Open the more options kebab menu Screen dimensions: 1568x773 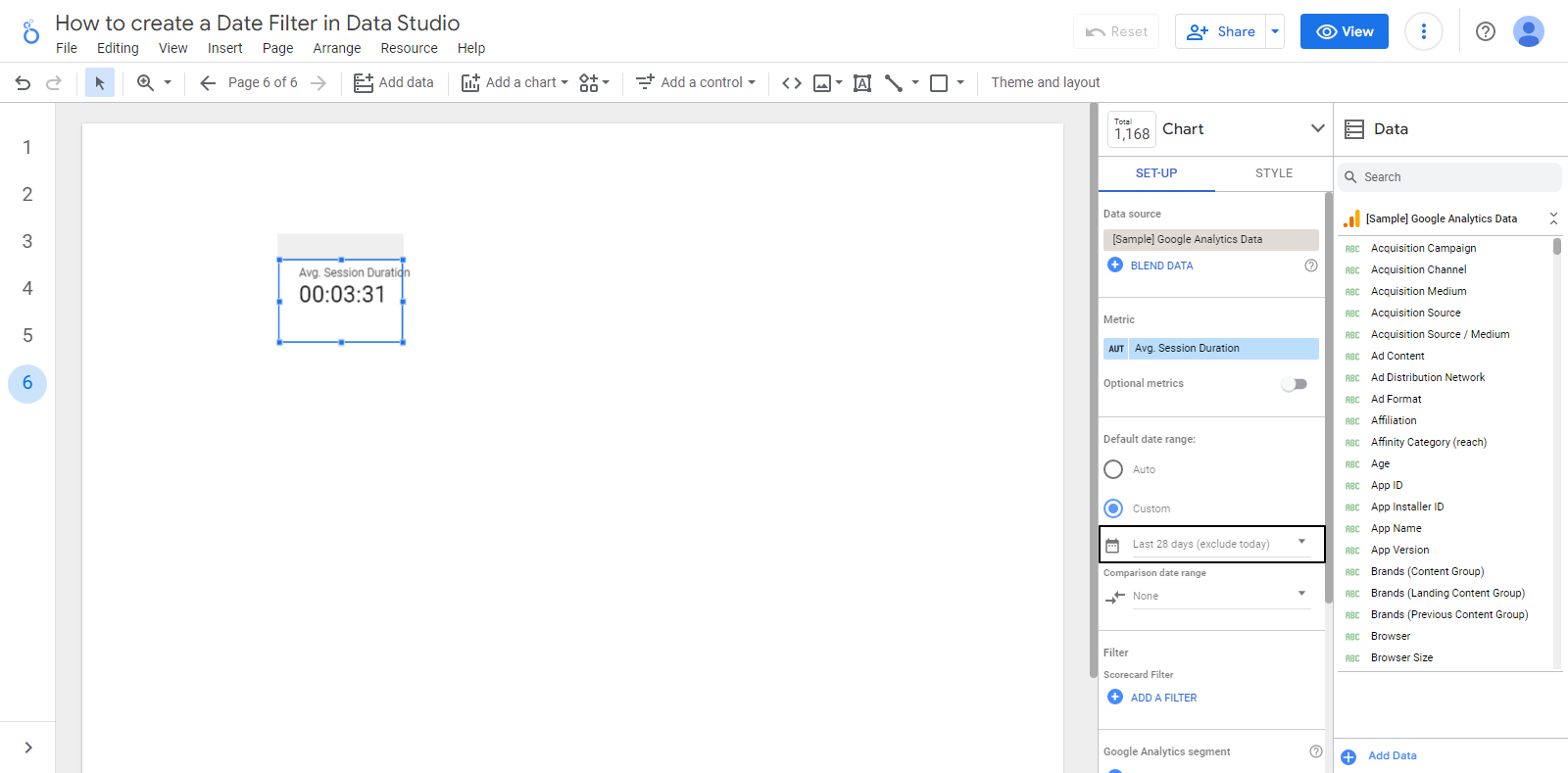click(1423, 31)
